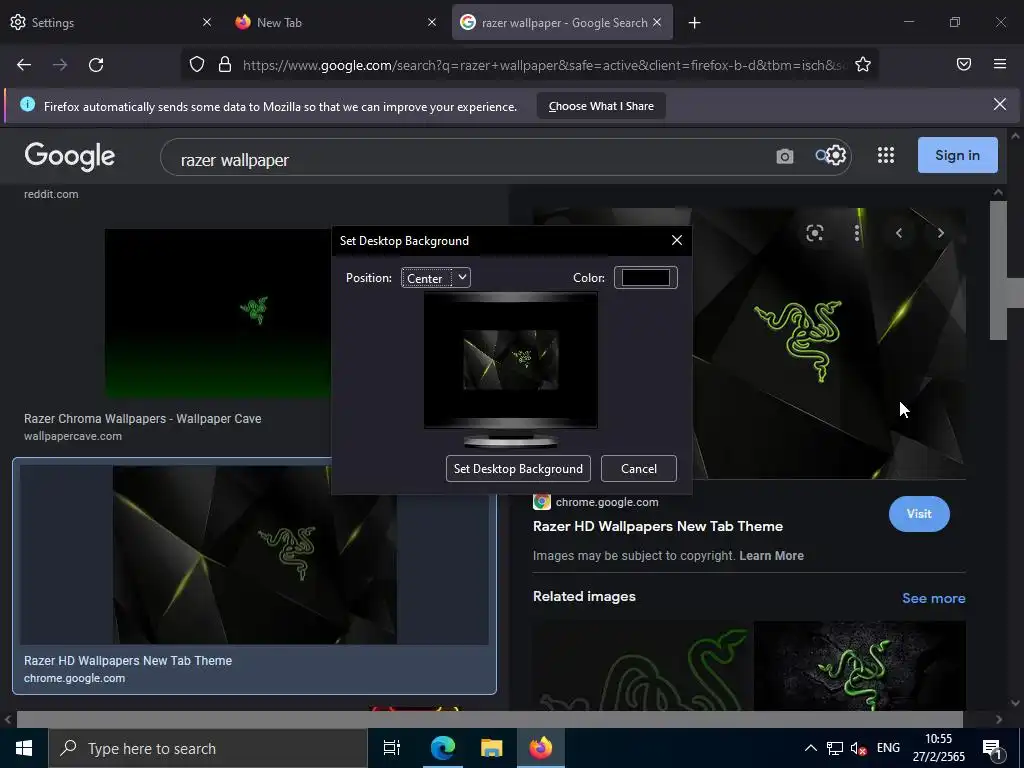Open the cracked-stone Razer related image
This screenshot has height=768, width=1024.
pos(859,665)
